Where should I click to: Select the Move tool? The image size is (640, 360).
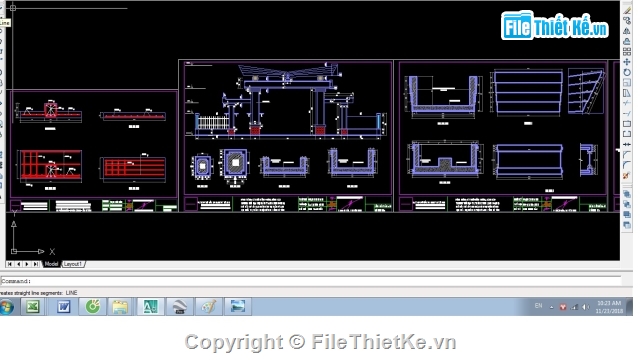click(627, 62)
